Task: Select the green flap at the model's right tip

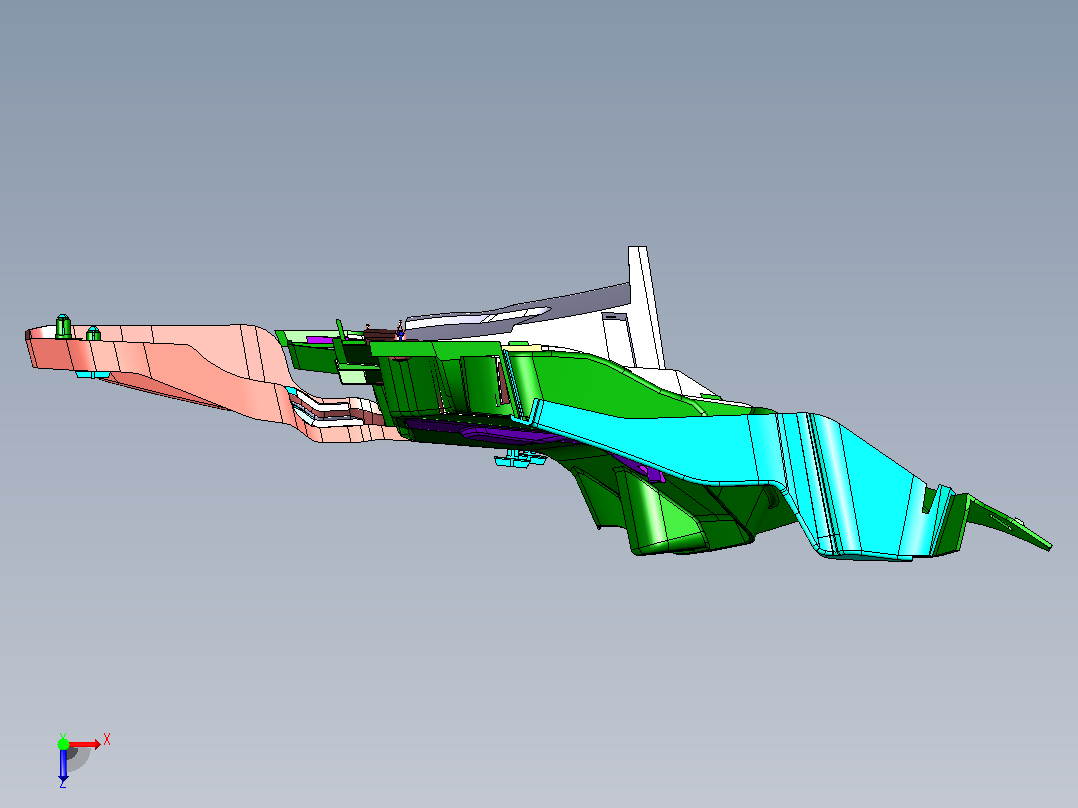Action: coord(1005,522)
